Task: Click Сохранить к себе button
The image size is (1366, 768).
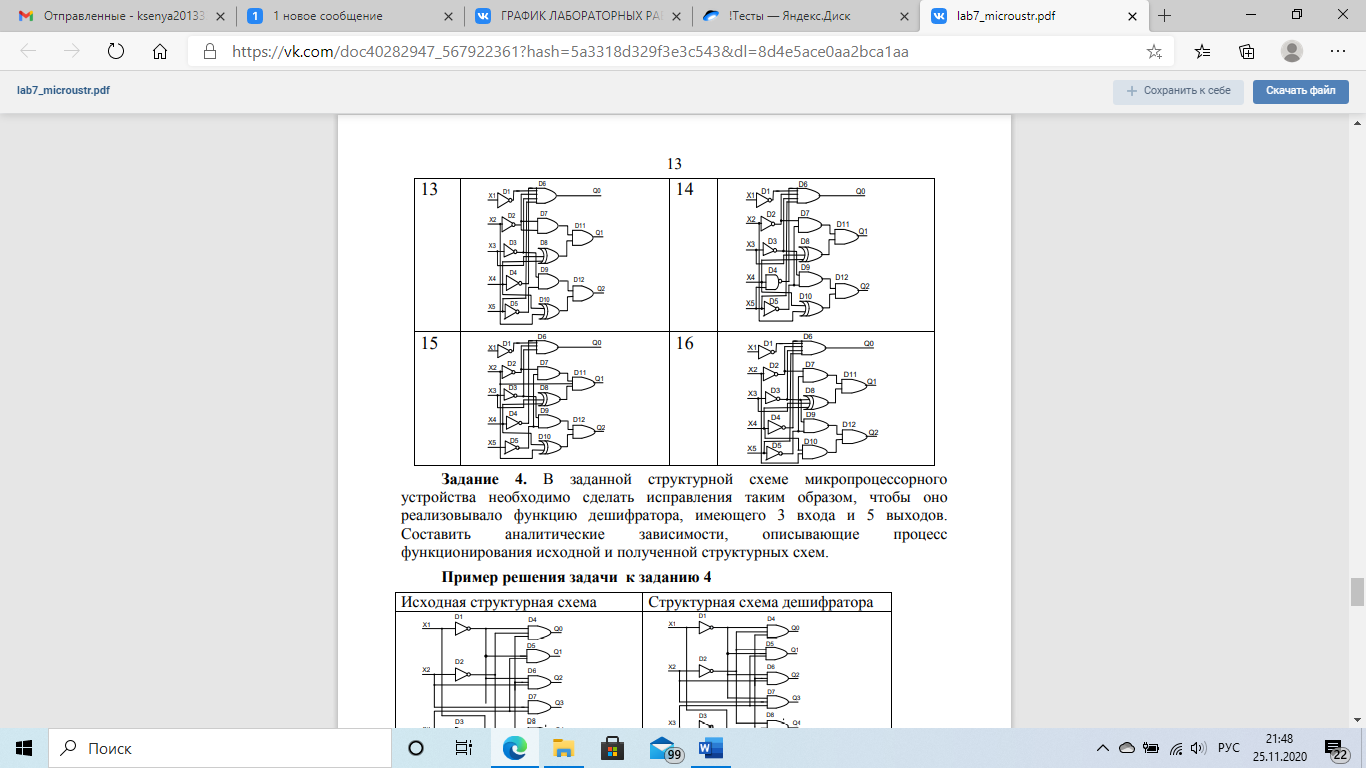Action: [x=1179, y=91]
